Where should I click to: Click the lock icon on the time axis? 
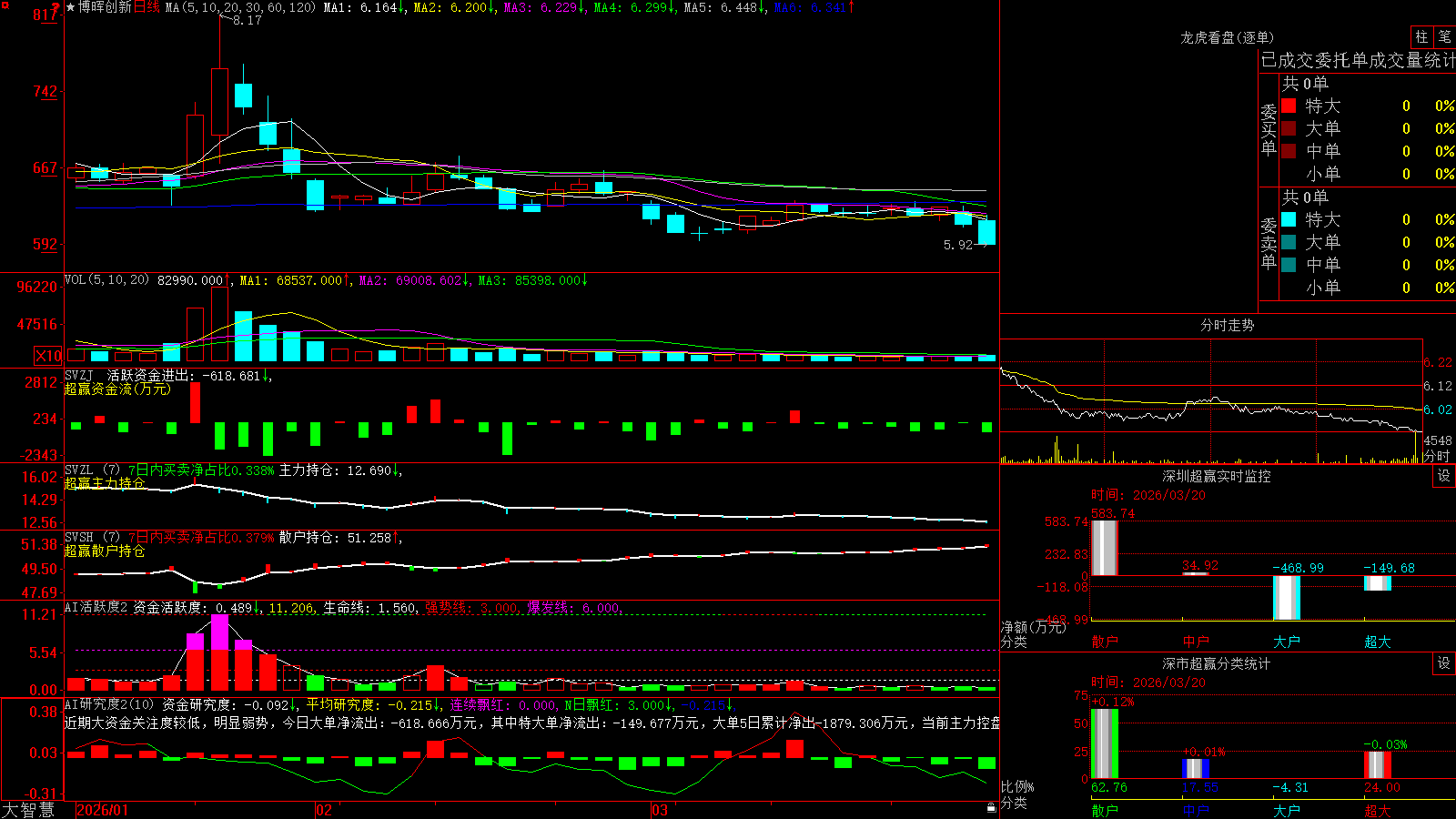pos(991,808)
